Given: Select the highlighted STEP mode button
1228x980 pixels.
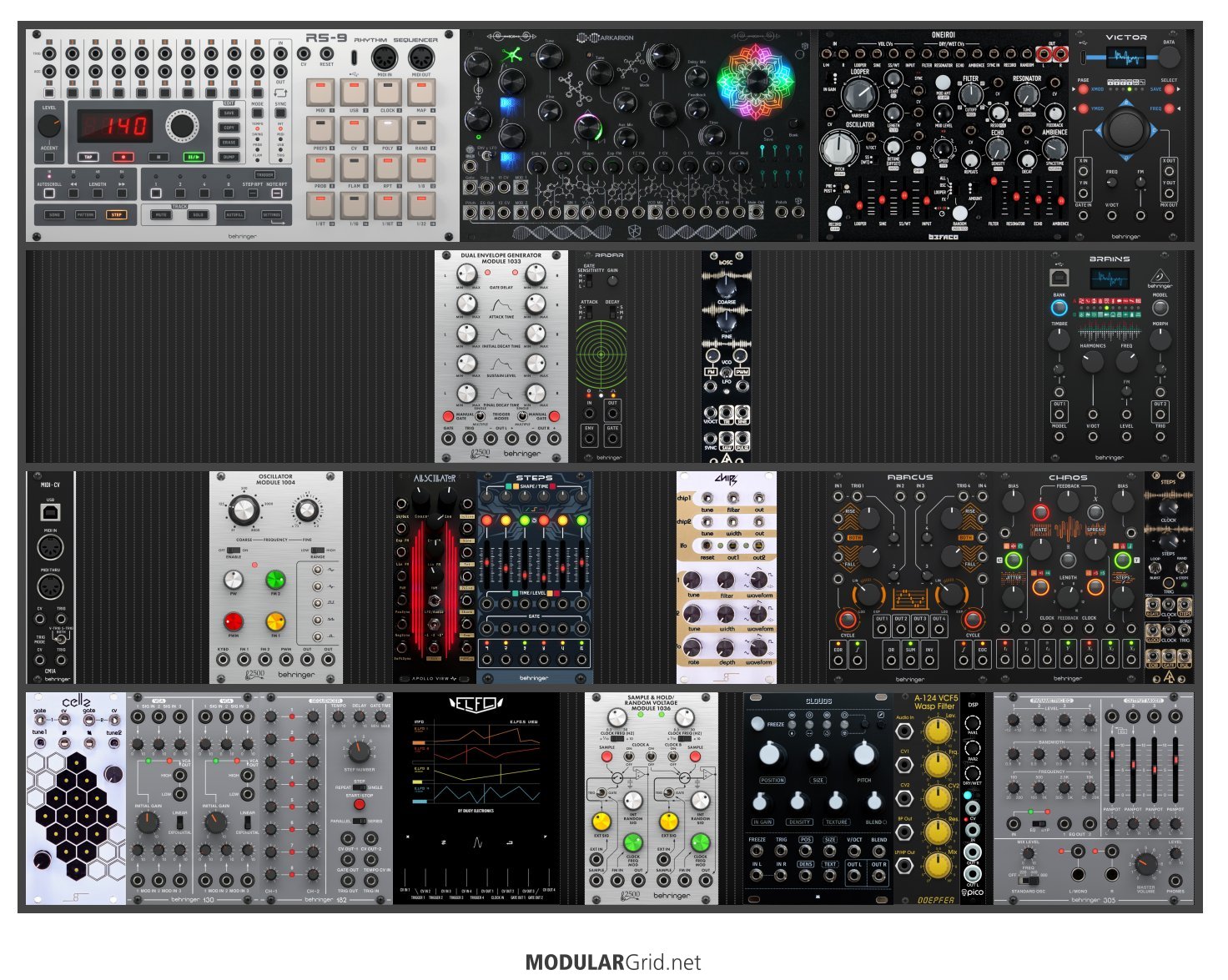Looking at the screenshot, I should point(116,215).
